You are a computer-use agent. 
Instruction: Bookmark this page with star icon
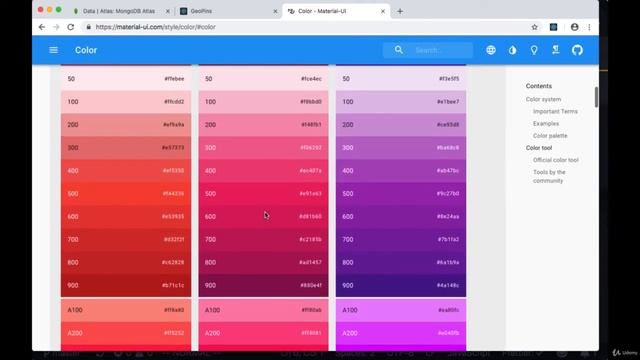(x=534, y=27)
